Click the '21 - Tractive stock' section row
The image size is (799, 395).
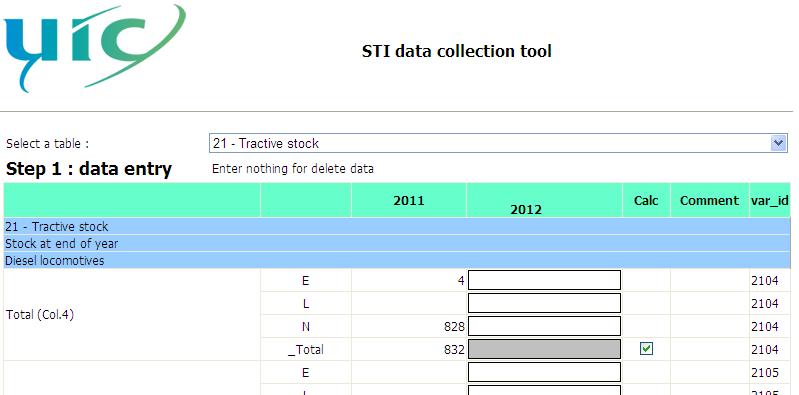click(397, 226)
